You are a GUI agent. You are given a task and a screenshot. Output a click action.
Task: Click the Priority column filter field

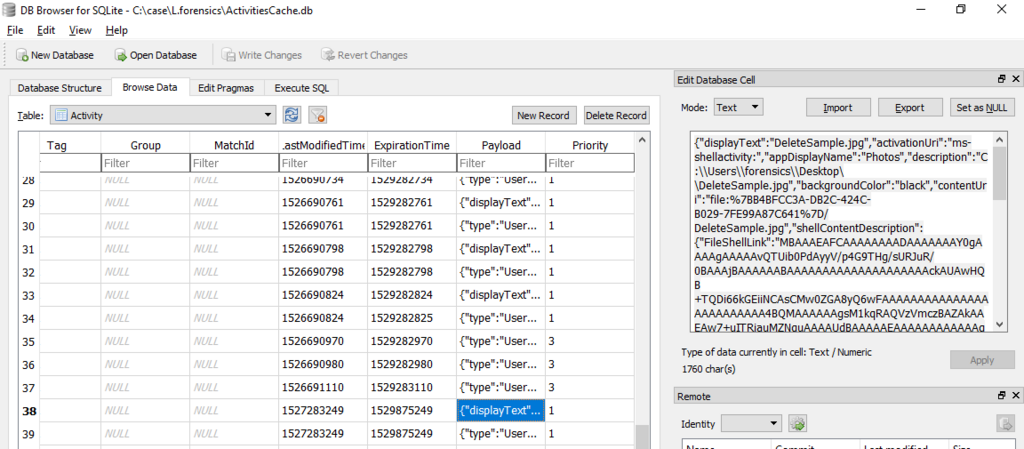coord(590,163)
